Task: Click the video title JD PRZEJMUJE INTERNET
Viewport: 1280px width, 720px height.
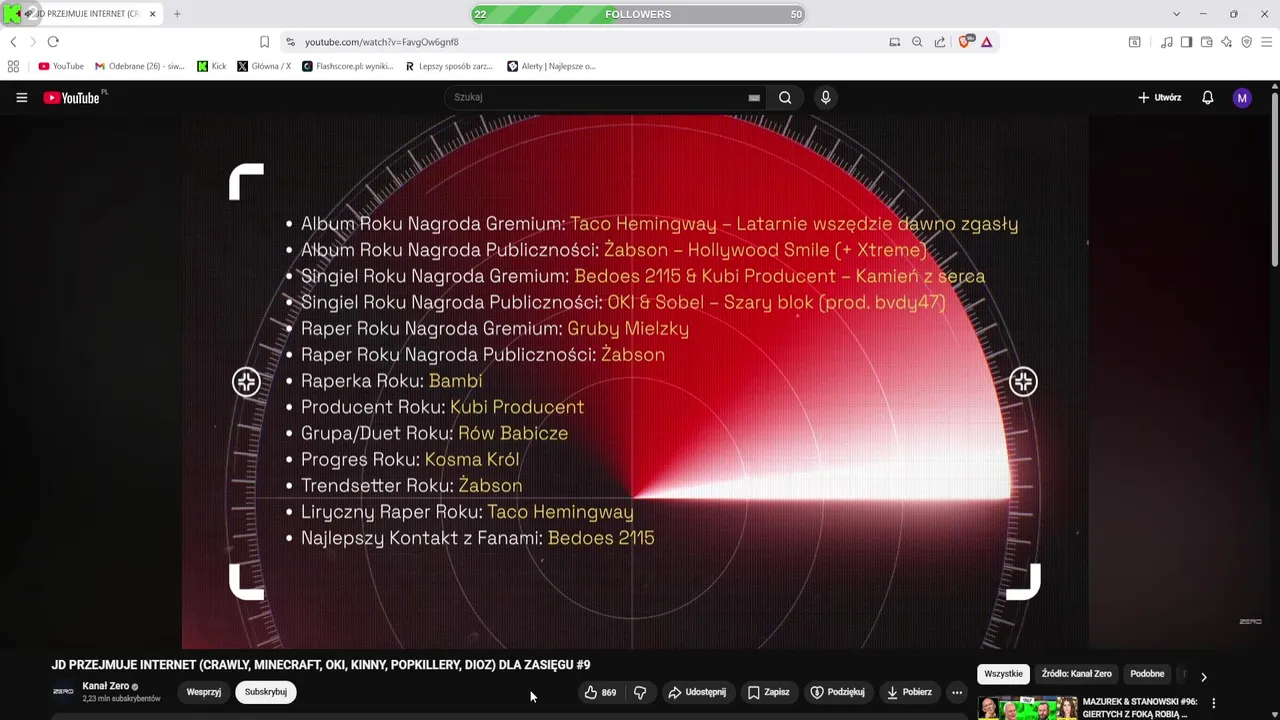Action: click(321, 665)
